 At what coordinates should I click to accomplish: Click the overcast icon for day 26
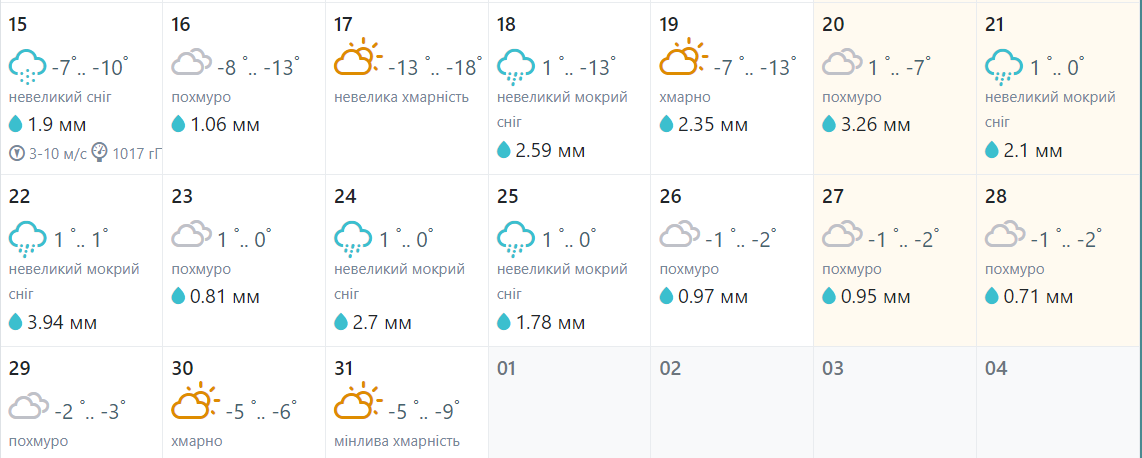(680, 236)
